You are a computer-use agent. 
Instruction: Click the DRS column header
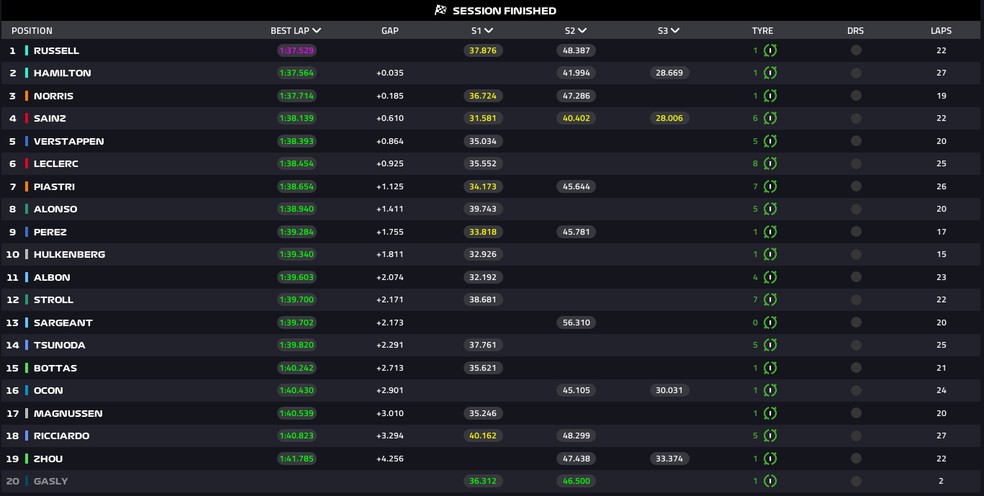(x=855, y=30)
